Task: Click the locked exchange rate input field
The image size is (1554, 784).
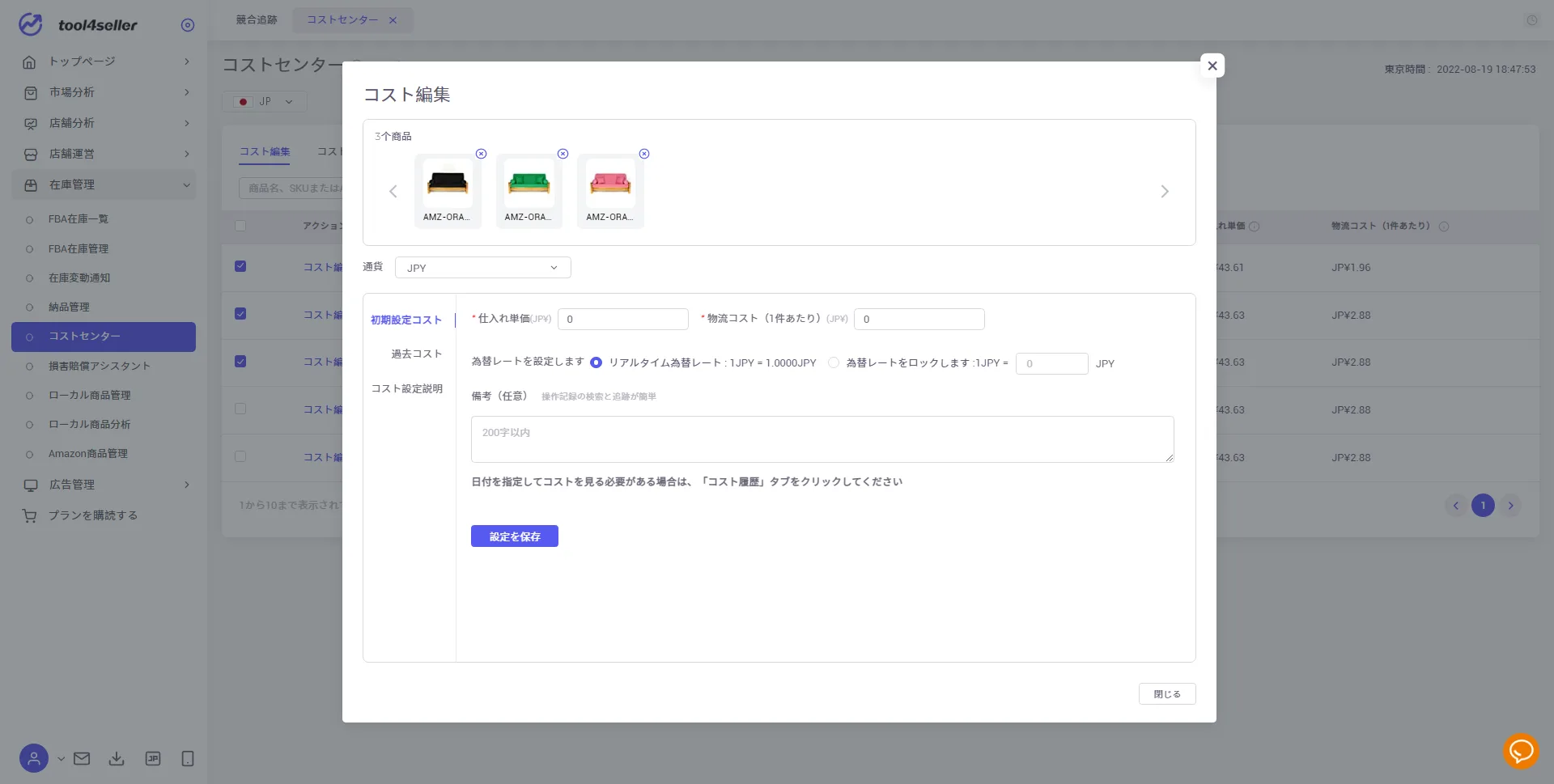Action: [x=1051, y=364]
